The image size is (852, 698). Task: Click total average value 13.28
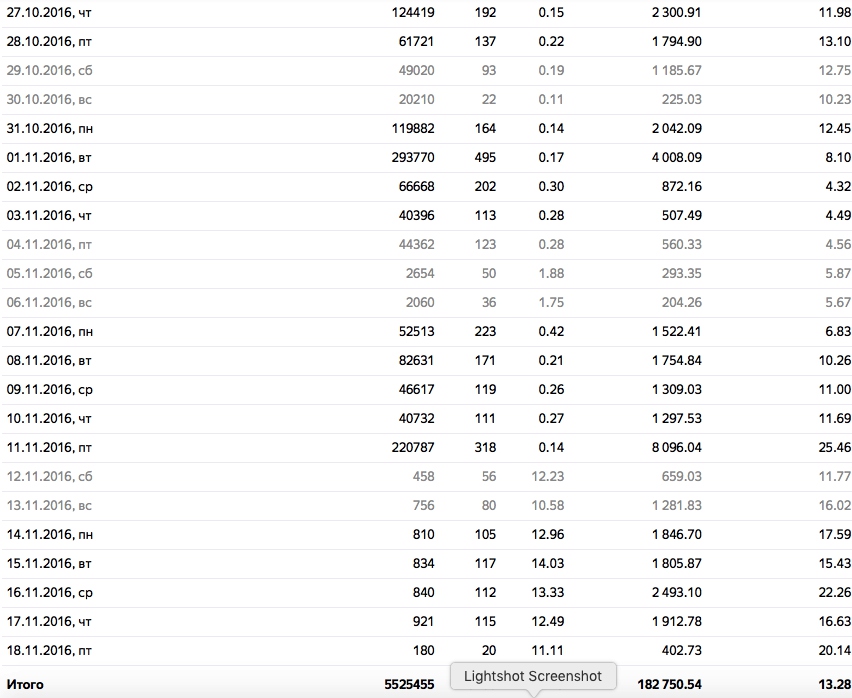pos(835,684)
